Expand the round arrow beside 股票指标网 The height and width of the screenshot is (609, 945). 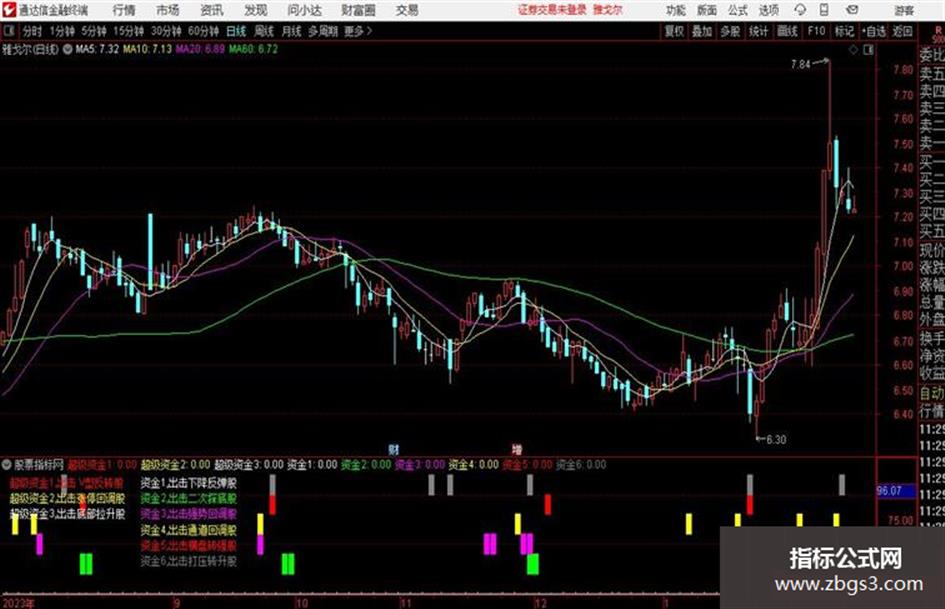point(7,465)
